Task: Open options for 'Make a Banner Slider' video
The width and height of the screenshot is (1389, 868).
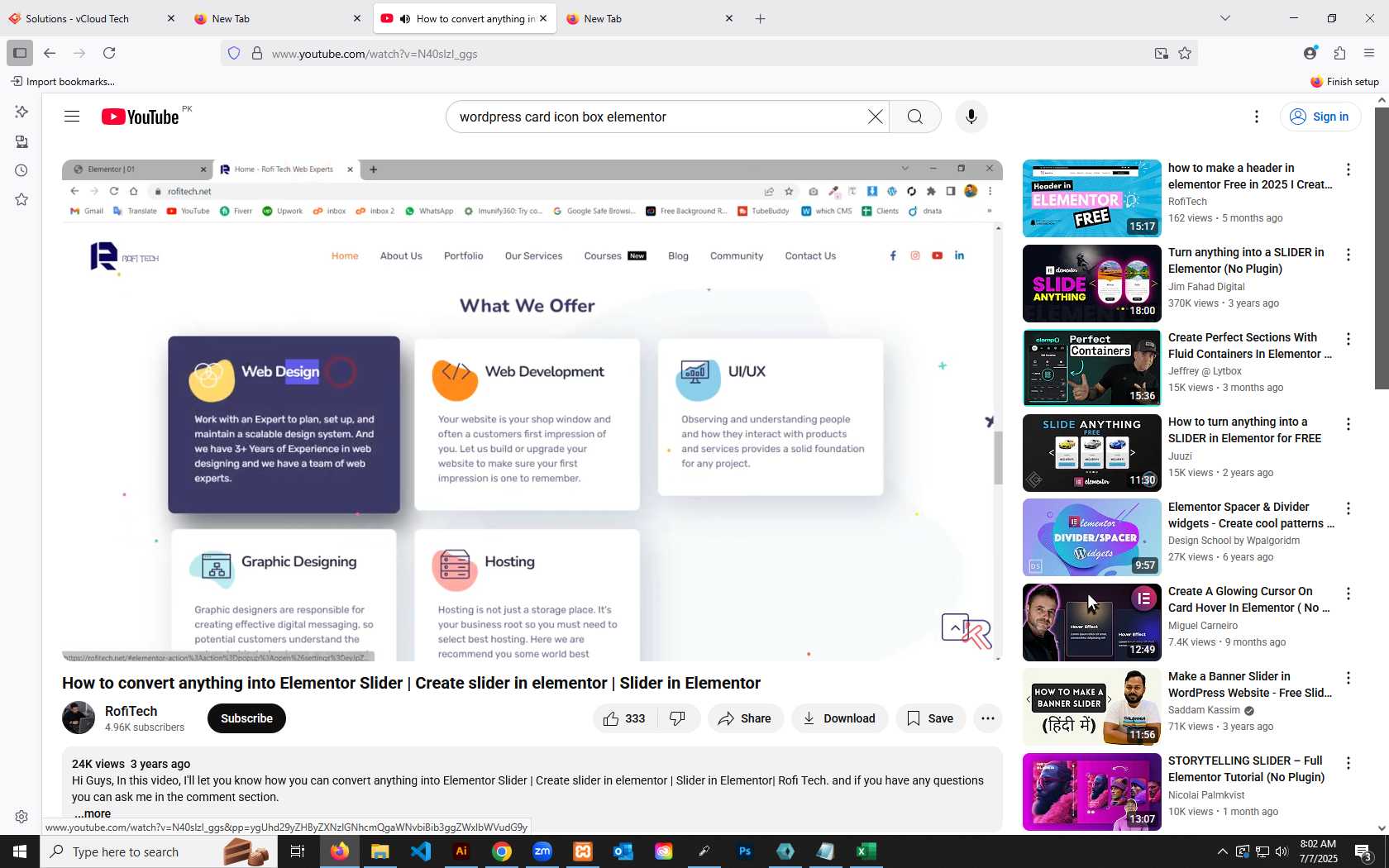Action: [1348, 678]
